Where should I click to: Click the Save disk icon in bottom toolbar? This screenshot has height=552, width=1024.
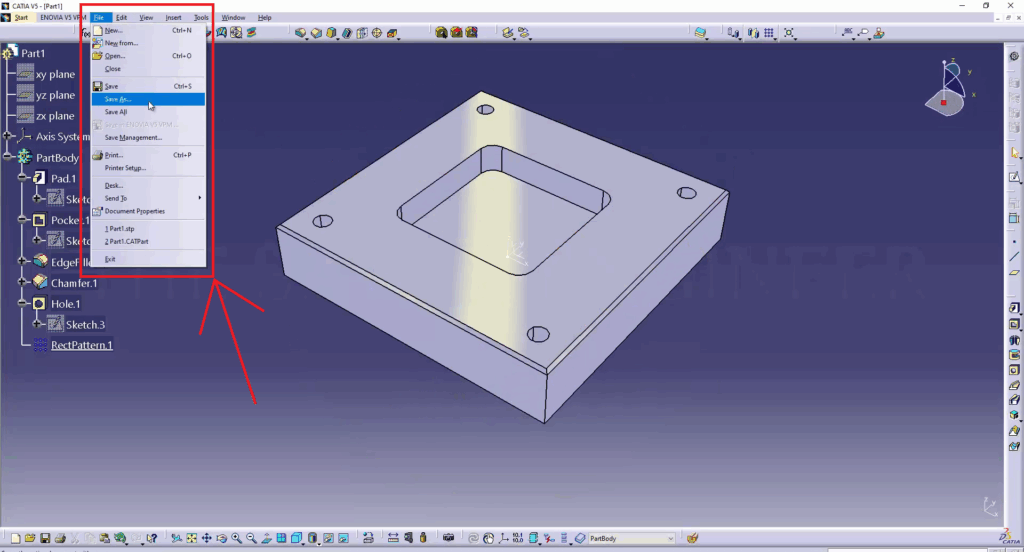pos(45,538)
